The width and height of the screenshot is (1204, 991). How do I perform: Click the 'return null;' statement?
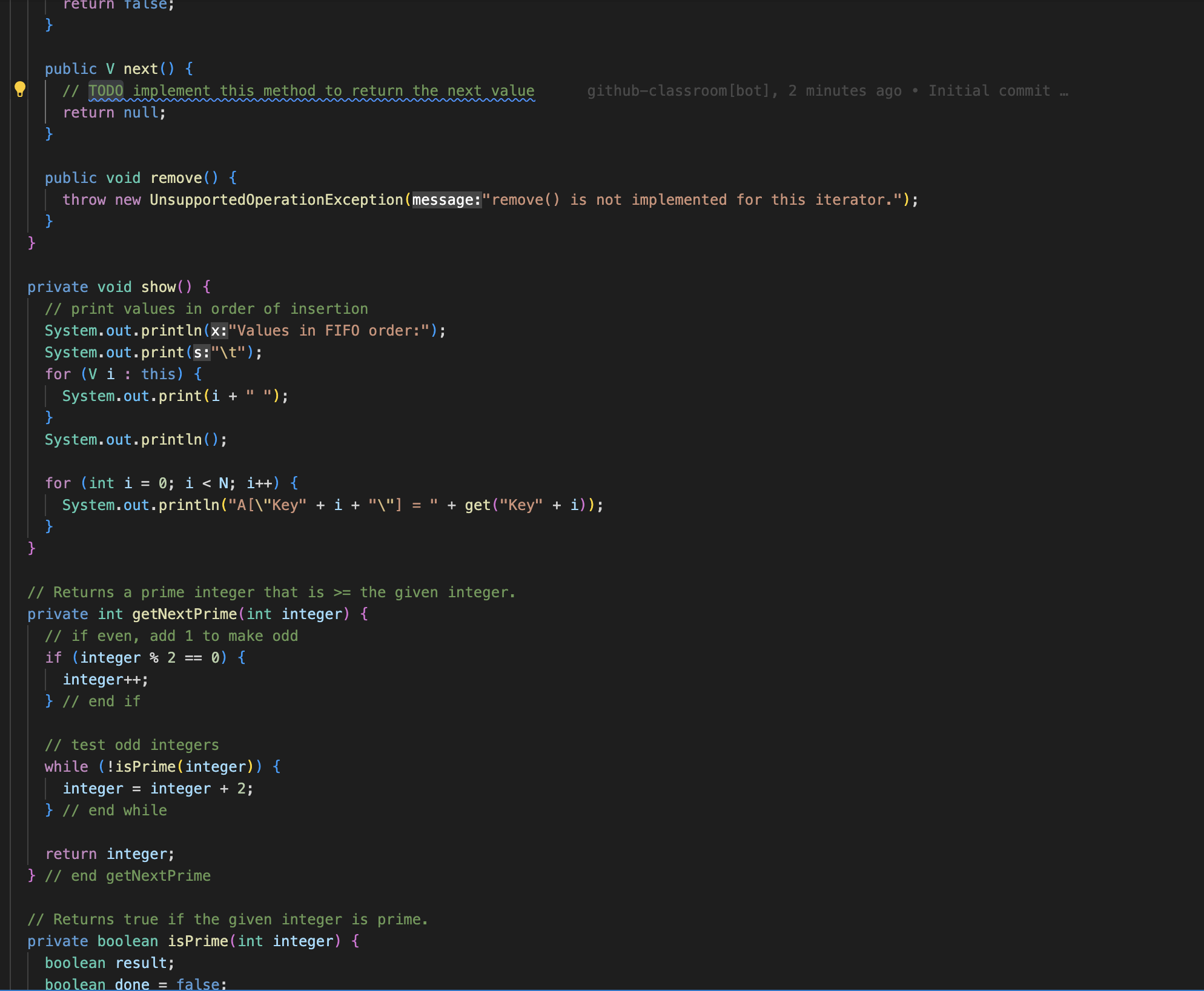coord(114,113)
